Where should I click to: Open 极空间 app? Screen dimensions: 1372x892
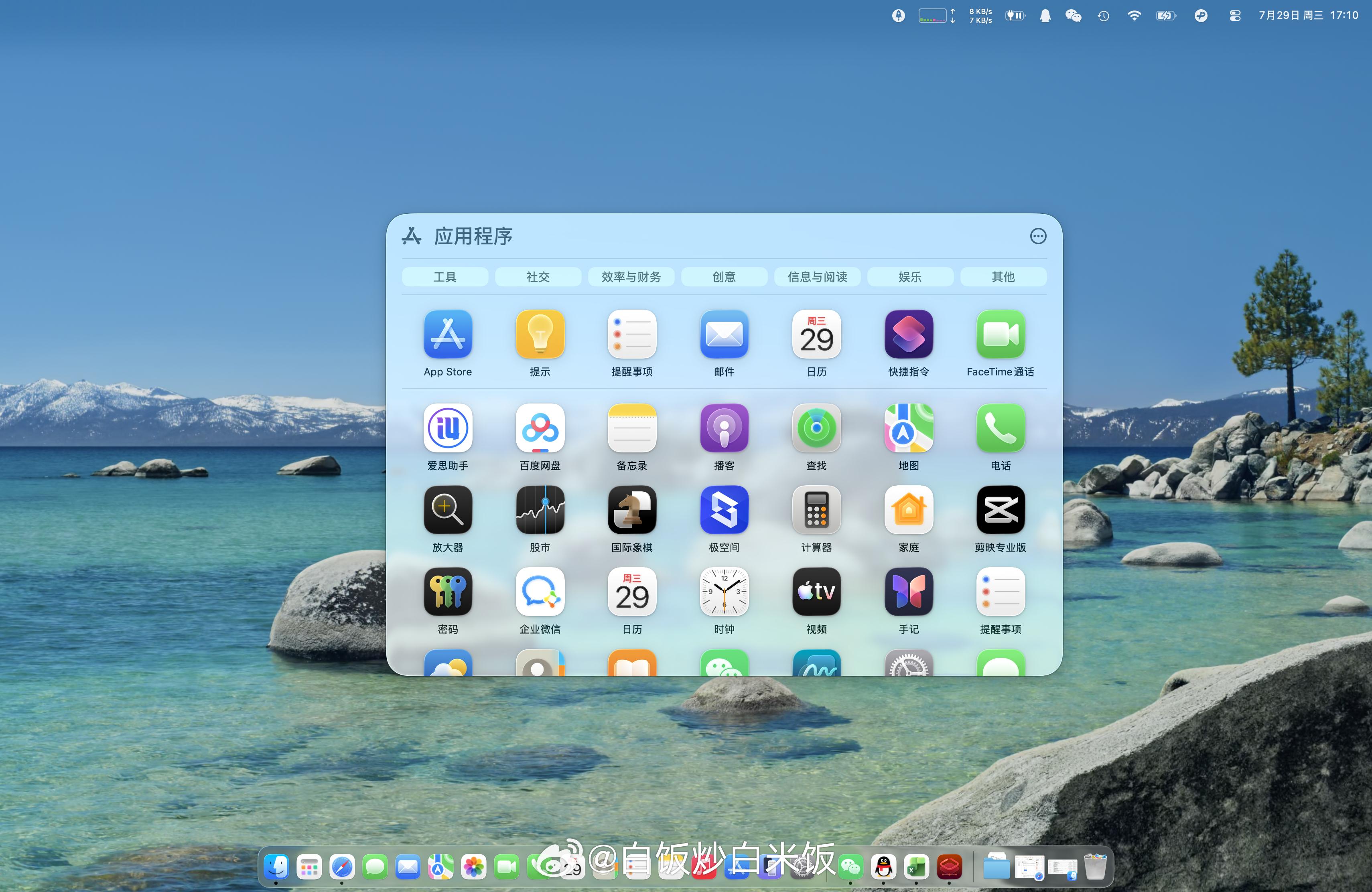(x=724, y=510)
